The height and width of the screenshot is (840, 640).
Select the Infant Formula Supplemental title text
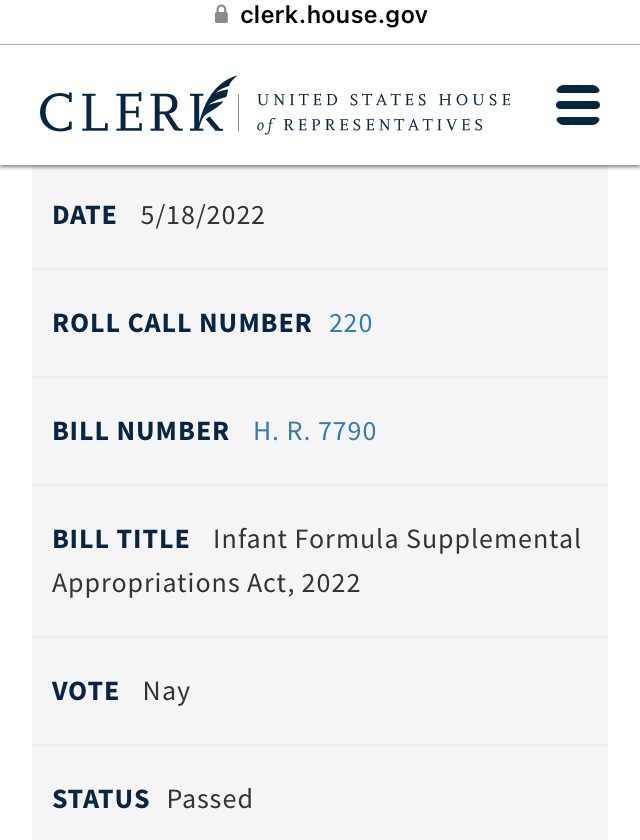click(x=397, y=539)
